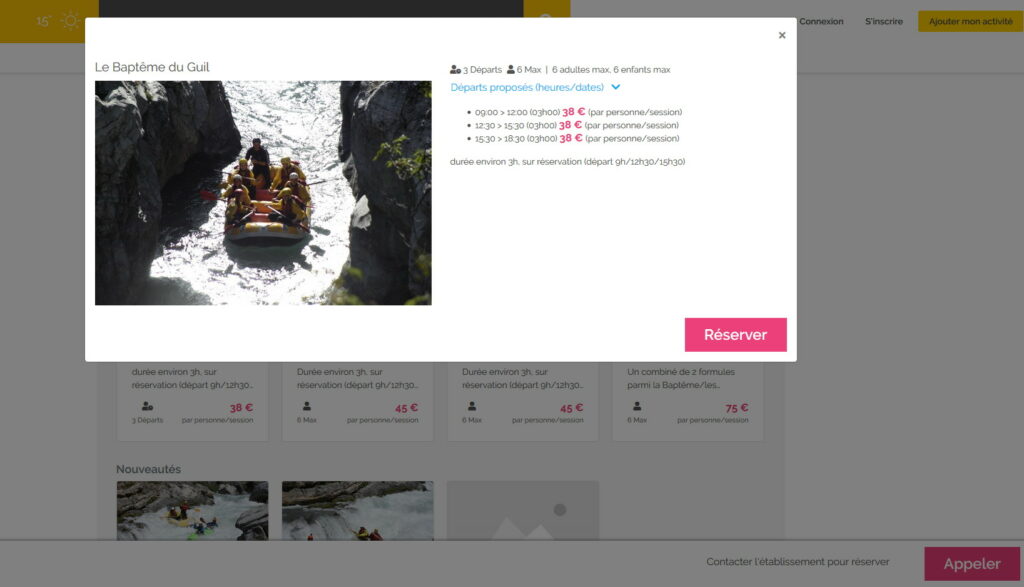
Task: Click the 38 € card's 3 Départs icon
Action: [148, 406]
